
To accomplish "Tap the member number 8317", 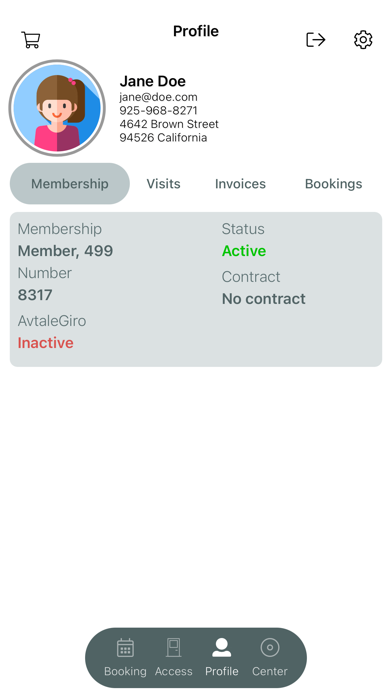I will [35, 295].
